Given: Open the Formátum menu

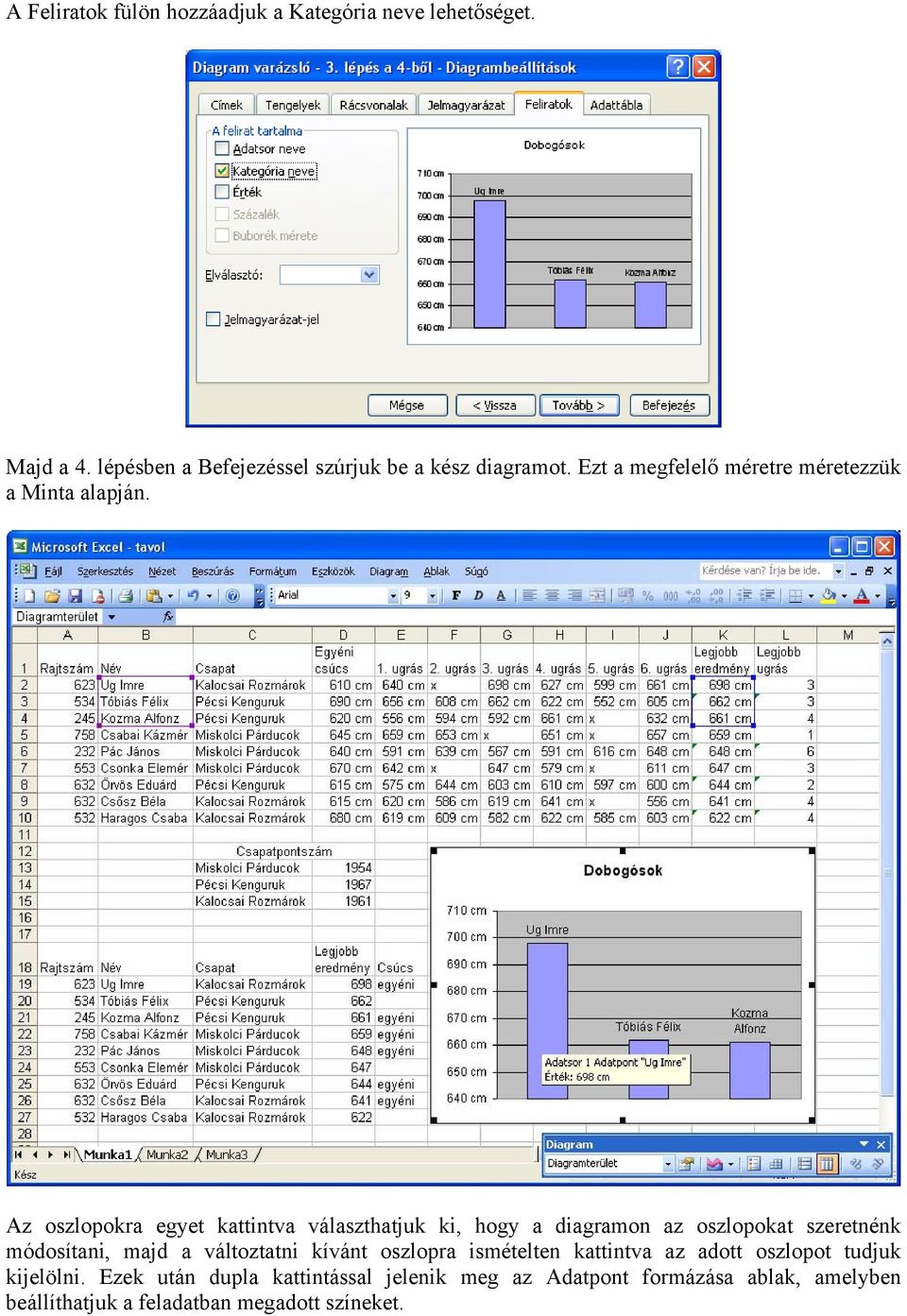Looking at the screenshot, I should (273, 571).
